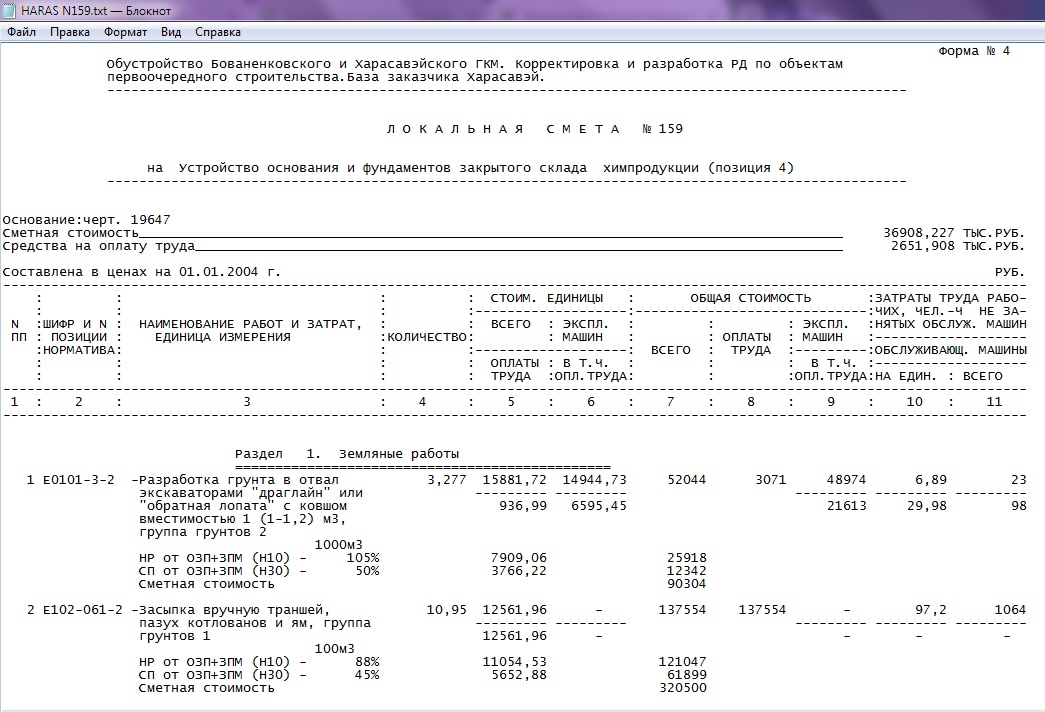Click the percentage '105%'

coord(363,558)
